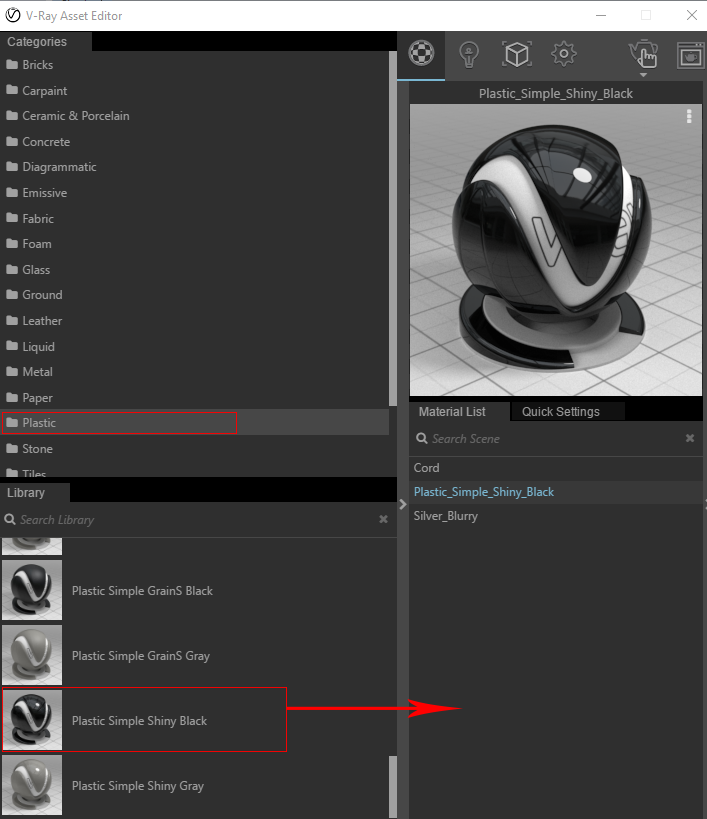The image size is (707, 819).
Task: Open the Materials tab icon
Action: coord(421,53)
